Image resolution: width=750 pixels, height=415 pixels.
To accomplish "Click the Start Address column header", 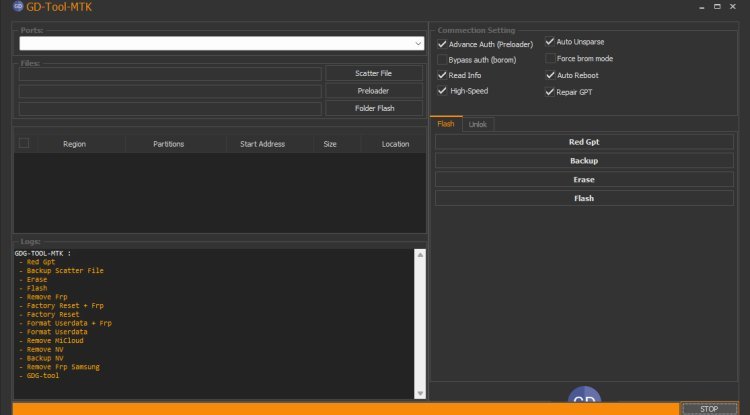I will (262, 144).
